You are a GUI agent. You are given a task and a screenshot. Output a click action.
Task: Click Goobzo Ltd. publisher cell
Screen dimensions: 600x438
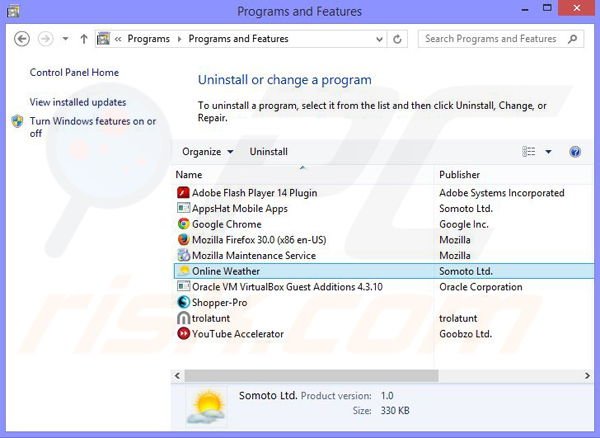point(465,334)
